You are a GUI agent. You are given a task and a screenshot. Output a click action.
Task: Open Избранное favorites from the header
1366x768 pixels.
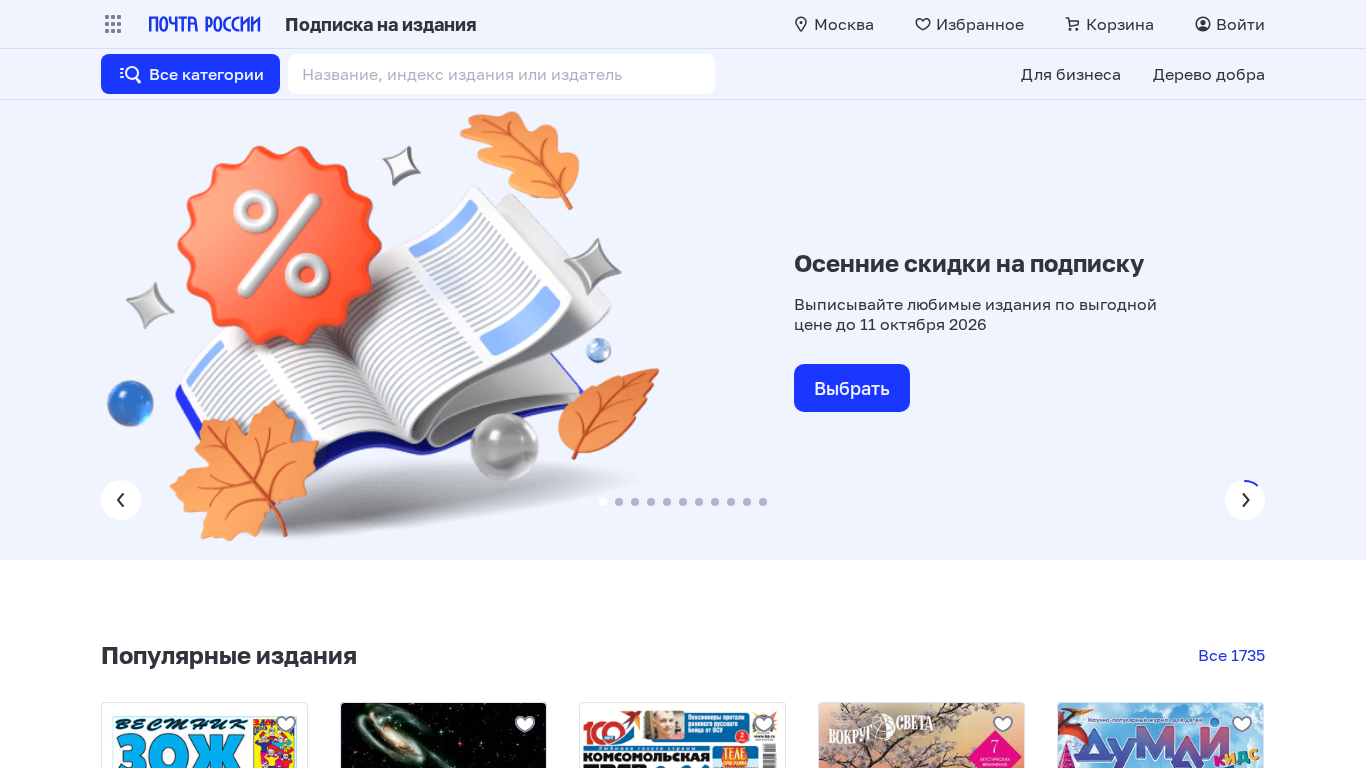click(969, 24)
